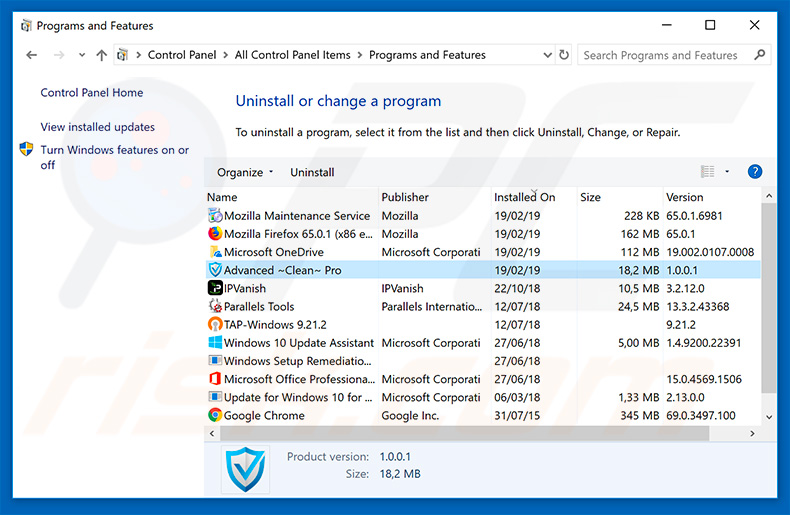Select the Google Chrome icon
Image resolution: width=790 pixels, height=515 pixels.
pyautogui.click(x=215, y=415)
